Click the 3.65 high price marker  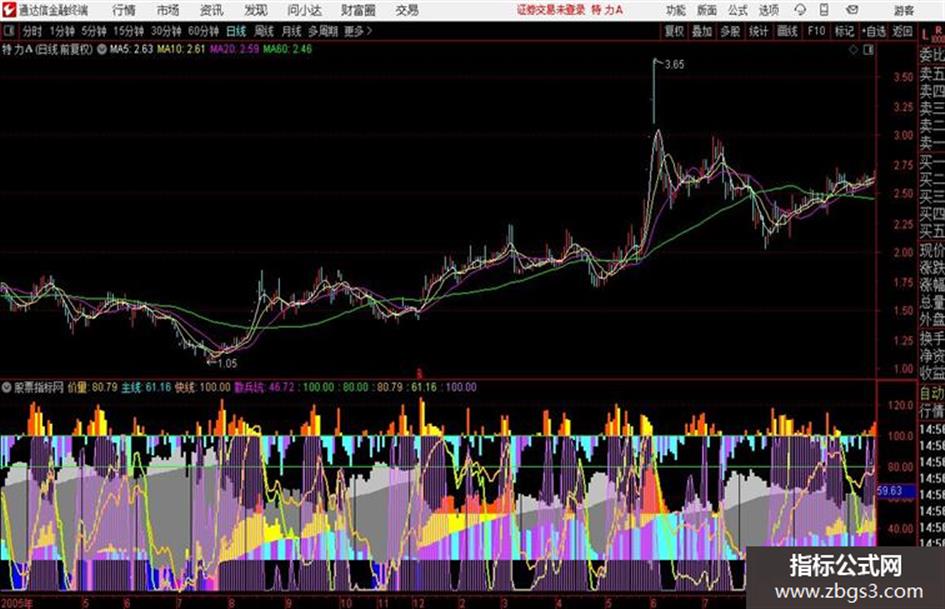674,64
